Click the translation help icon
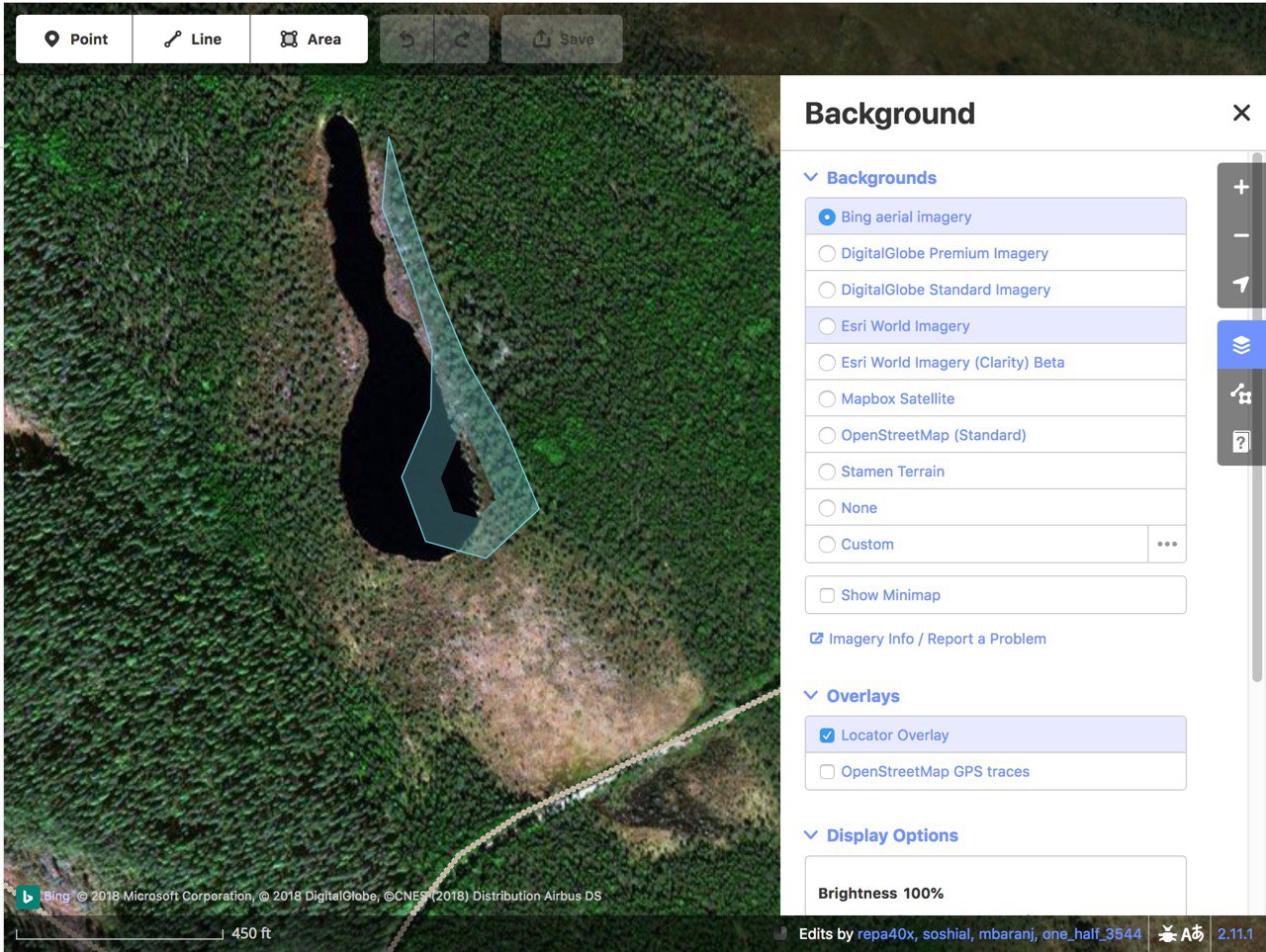1266x952 pixels. (x=1192, y=933)
